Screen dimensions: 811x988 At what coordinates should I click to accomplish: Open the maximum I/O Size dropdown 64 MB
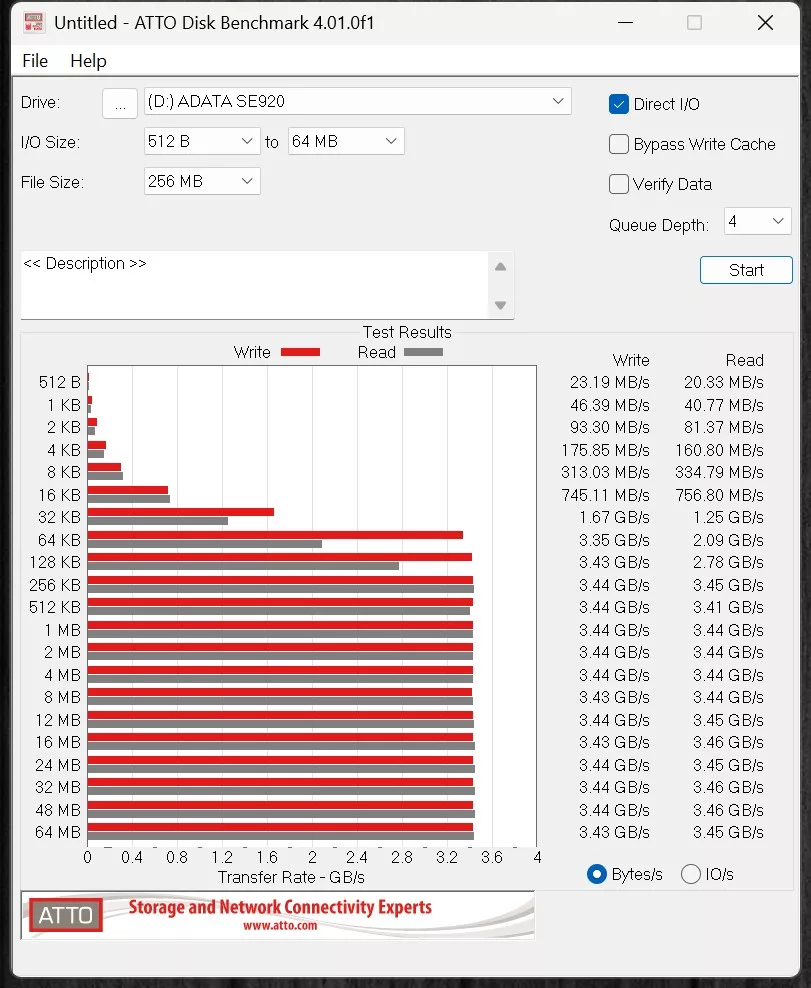coord(346,141)
